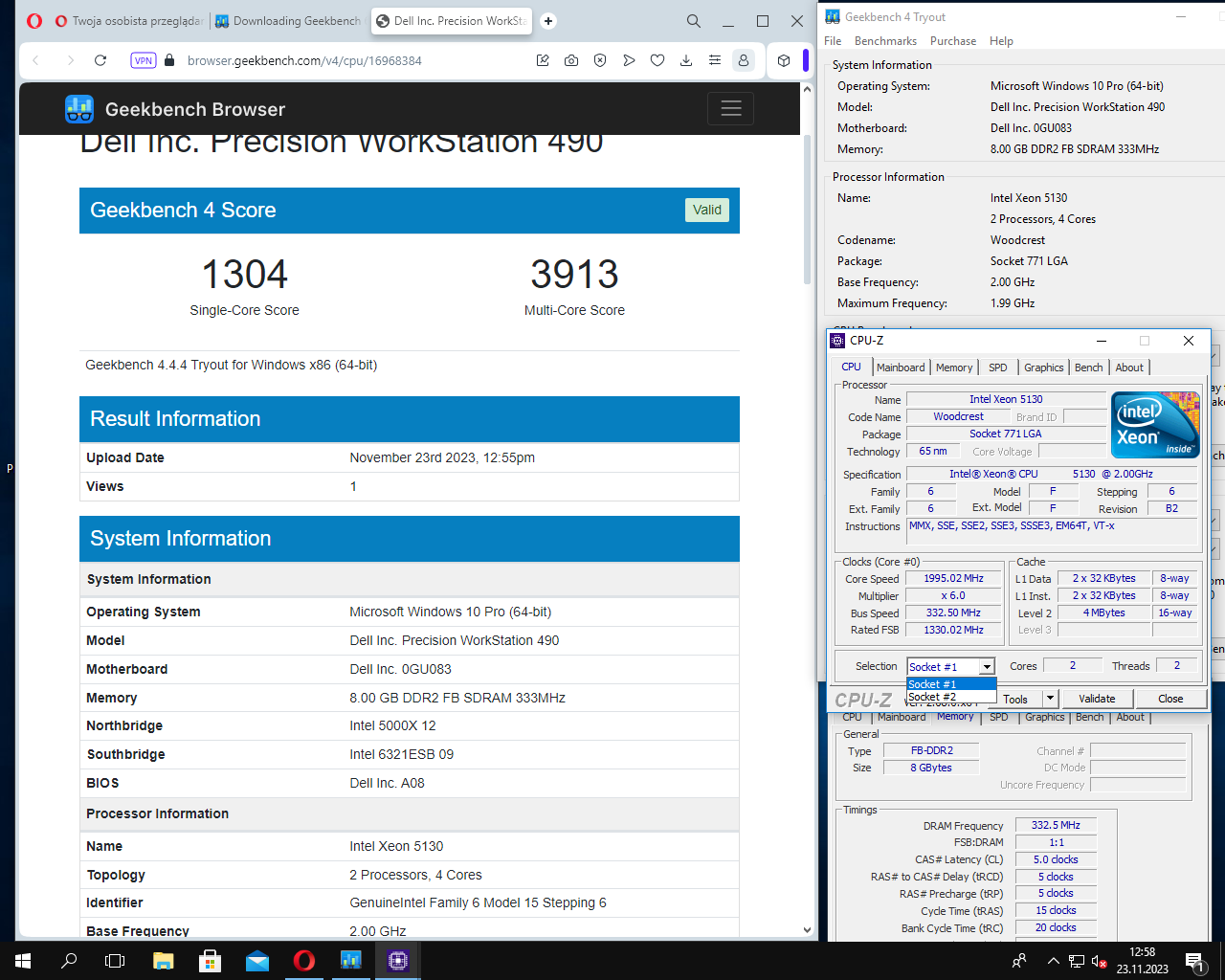Click the green Valid badge
The image size is (1225, 980).
click(707, 210)
